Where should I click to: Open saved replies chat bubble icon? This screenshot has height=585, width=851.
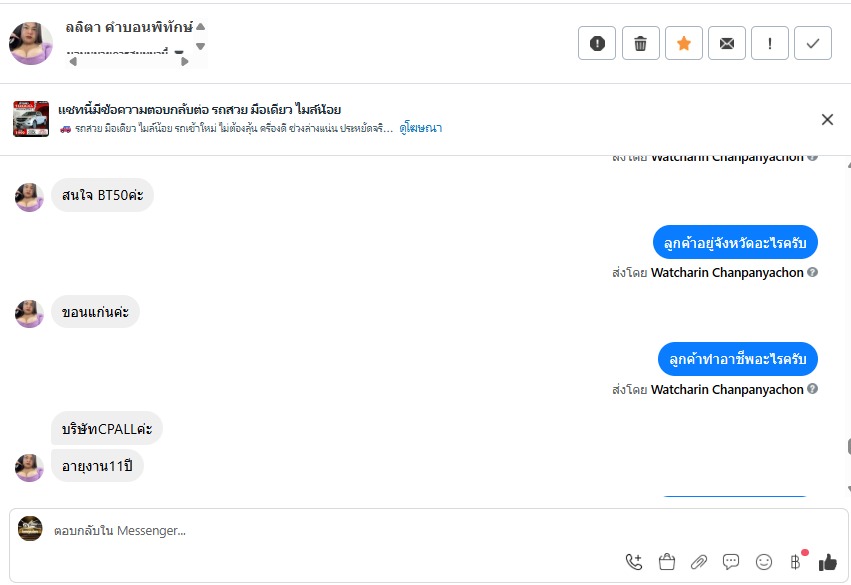[731, 562]
